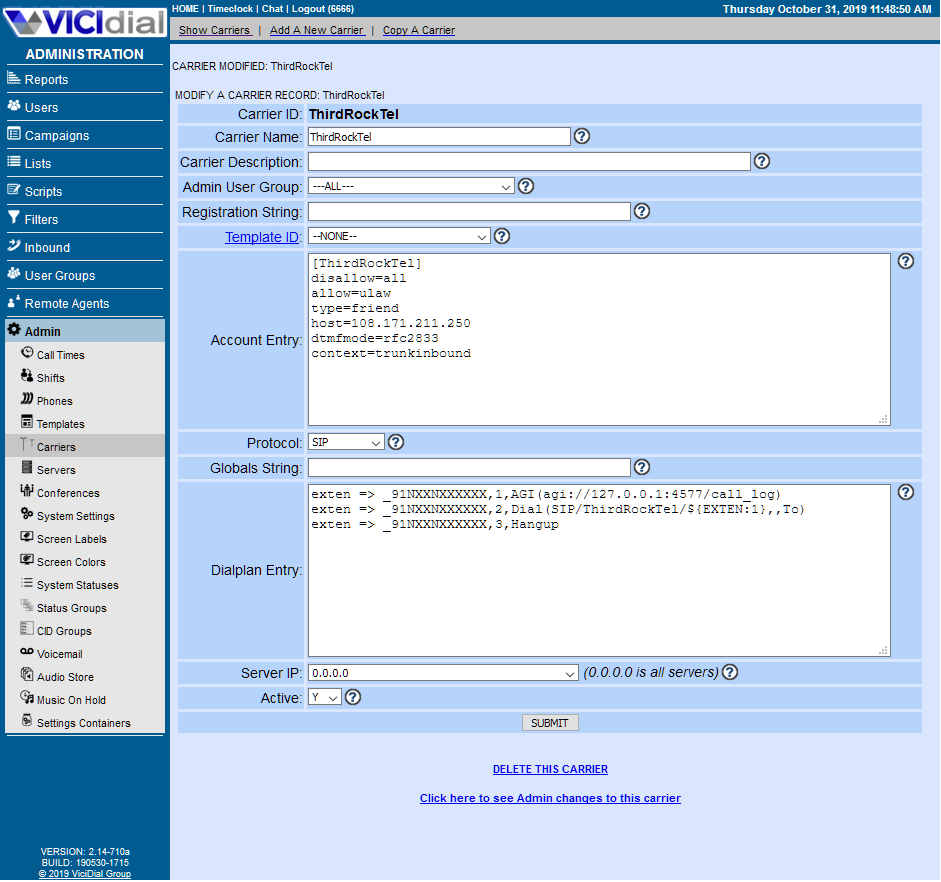Select Carriers in Admin submenu
Viewport: 941px width, 882px height.
pos(56,447)
